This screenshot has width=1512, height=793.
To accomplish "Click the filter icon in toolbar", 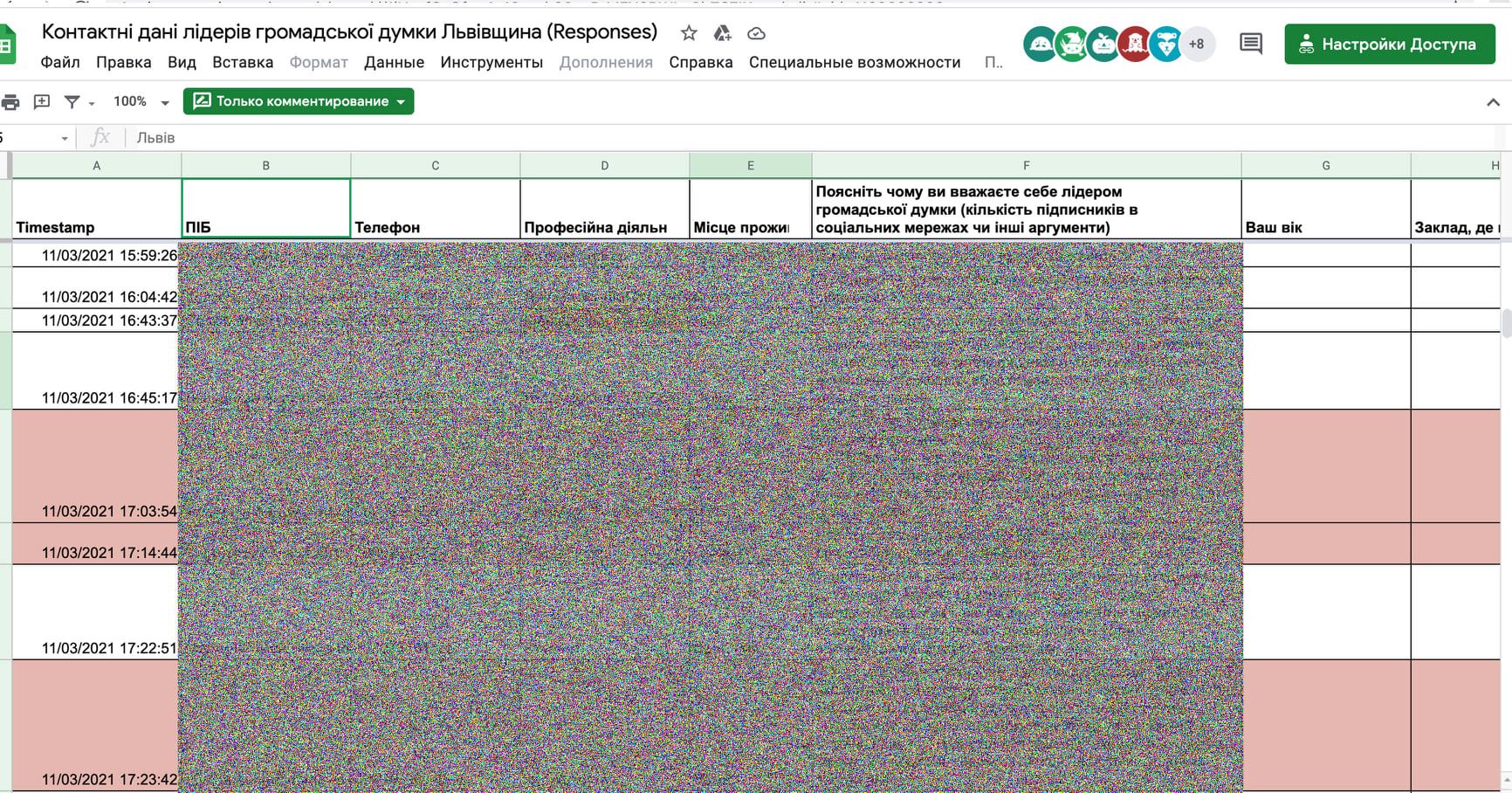I will [72, 102].
